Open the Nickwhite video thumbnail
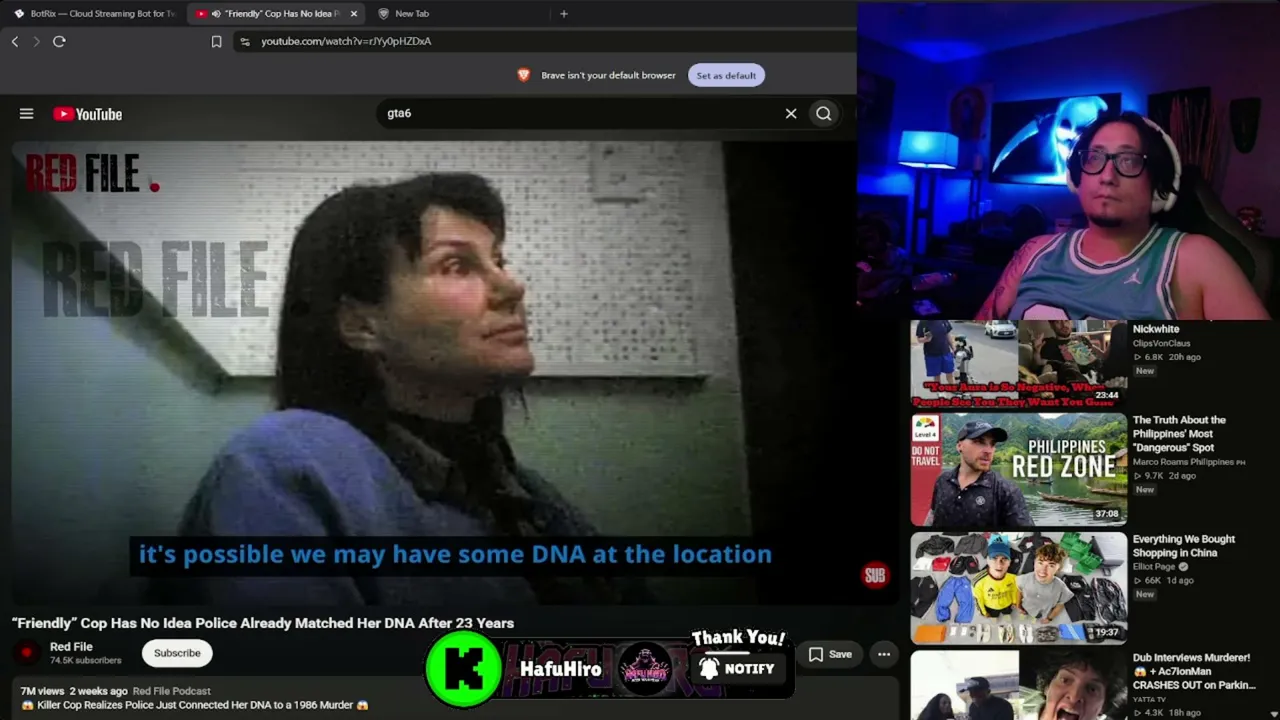This screenshot has width=1280, height=720. [x=1018, y=364]
